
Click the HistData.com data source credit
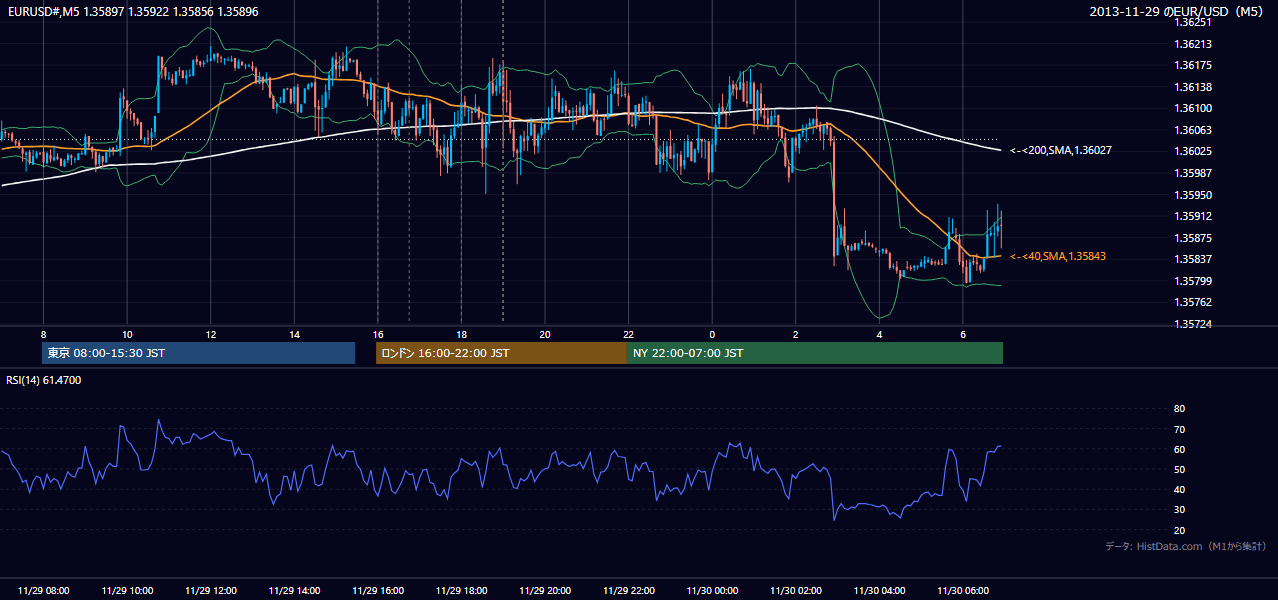(1186, 546)
